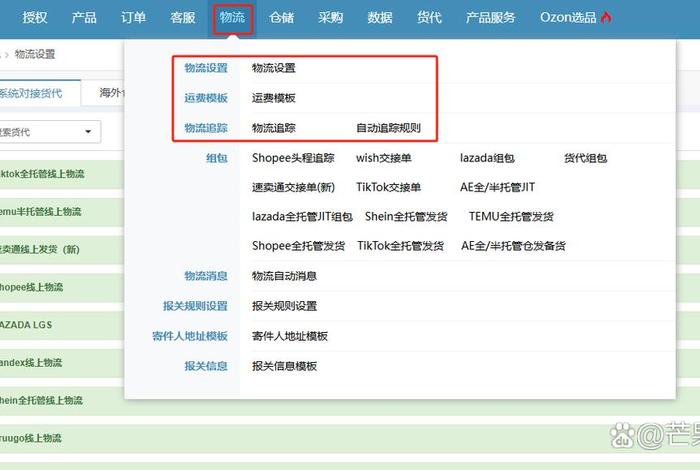Select the 寄件人地址模板 category heading in blue

(x=190, y=336)
